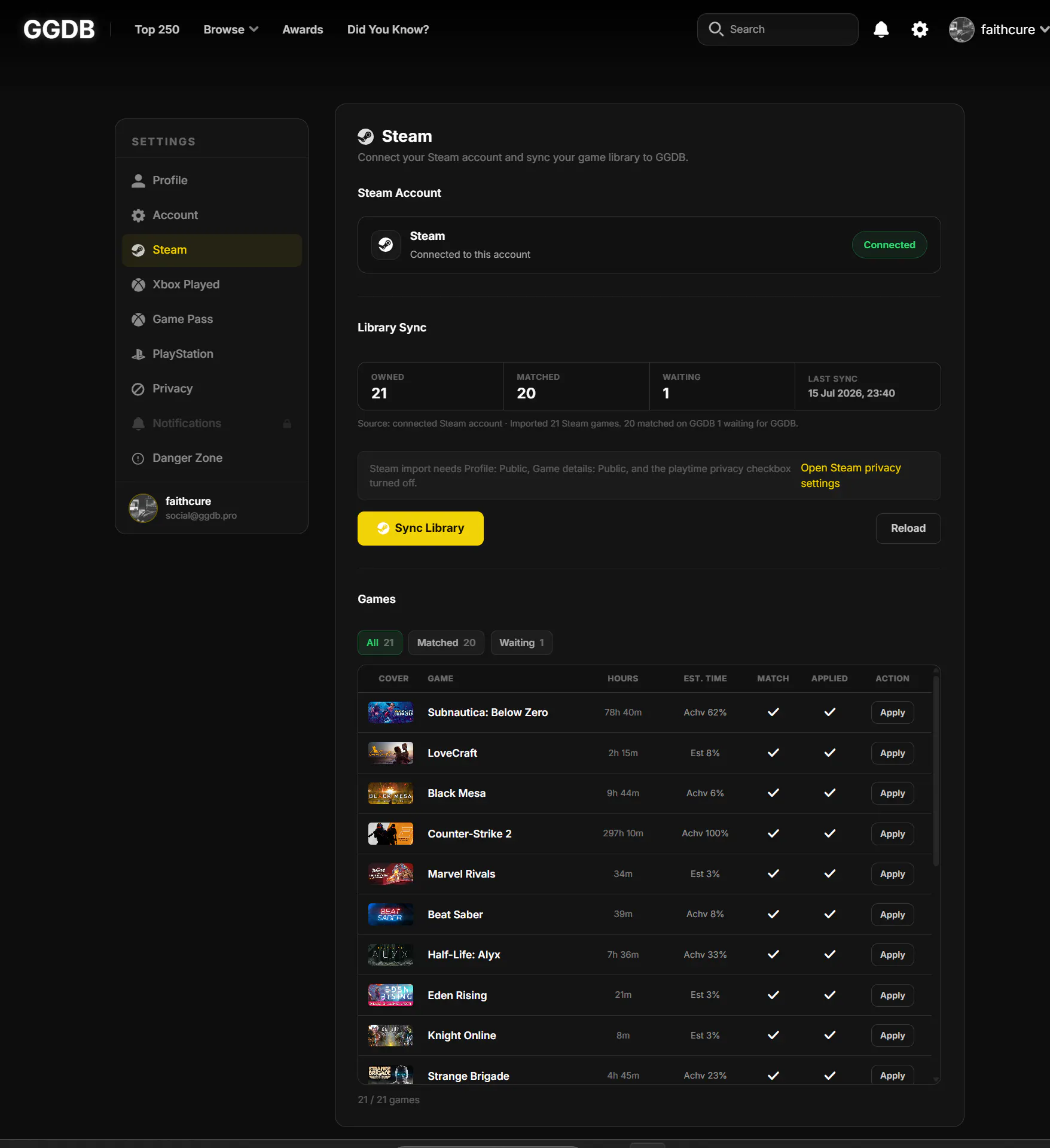Click Black Mesa cover thumbnail
Screen dimensions: 1050x1148
click(390, 793)
